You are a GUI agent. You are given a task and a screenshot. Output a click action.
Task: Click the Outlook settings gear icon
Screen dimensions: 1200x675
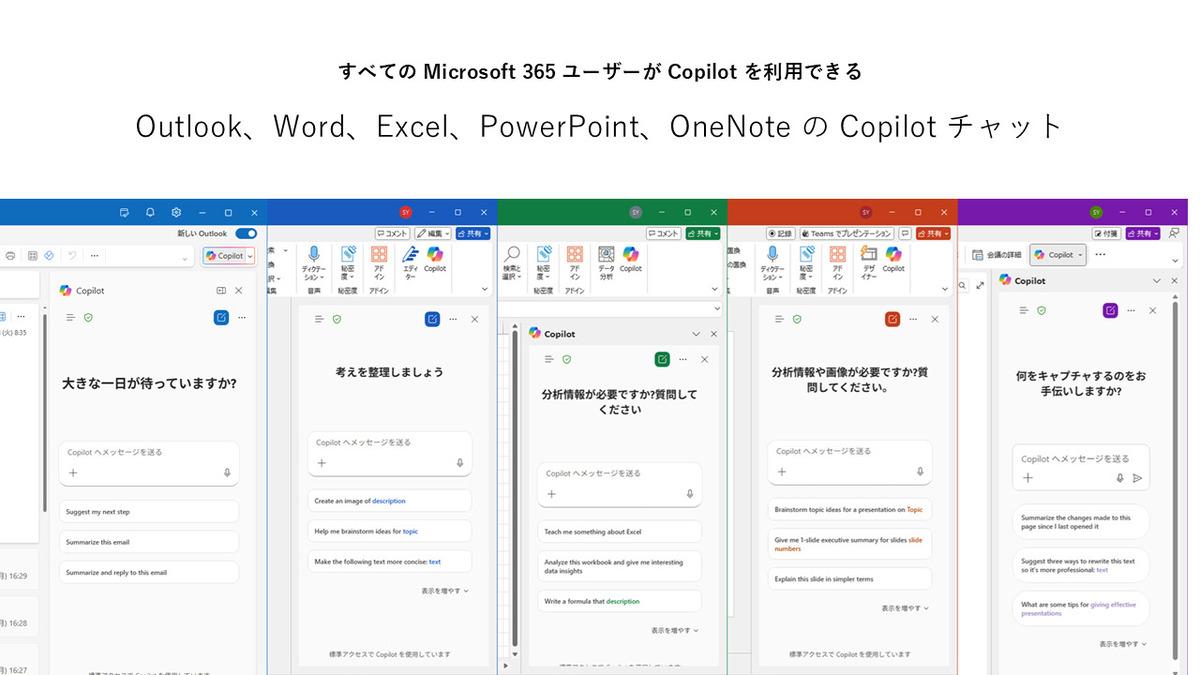tap(176, 212)
